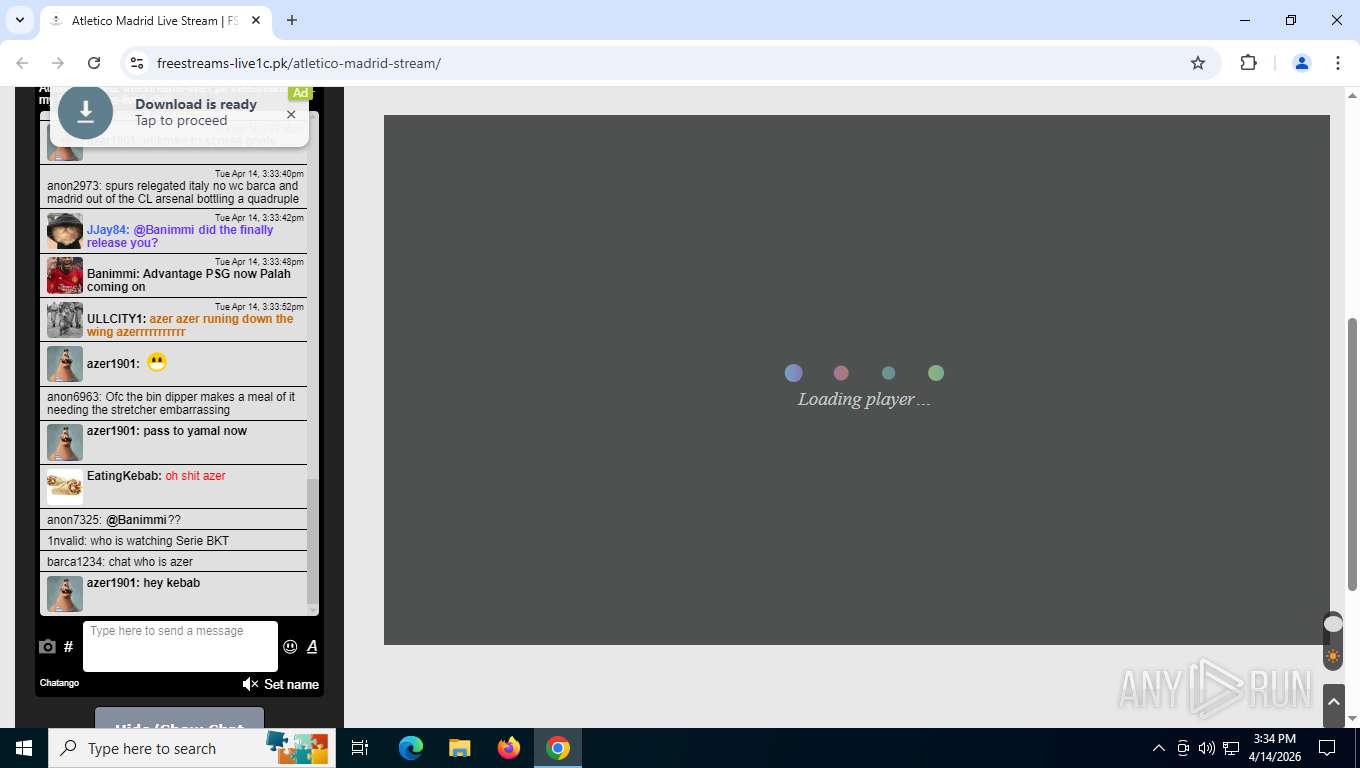This screenshot has height=768, width=1360.
Task: Click the scroll-to-top arrow button
Action: (1333, 705)
